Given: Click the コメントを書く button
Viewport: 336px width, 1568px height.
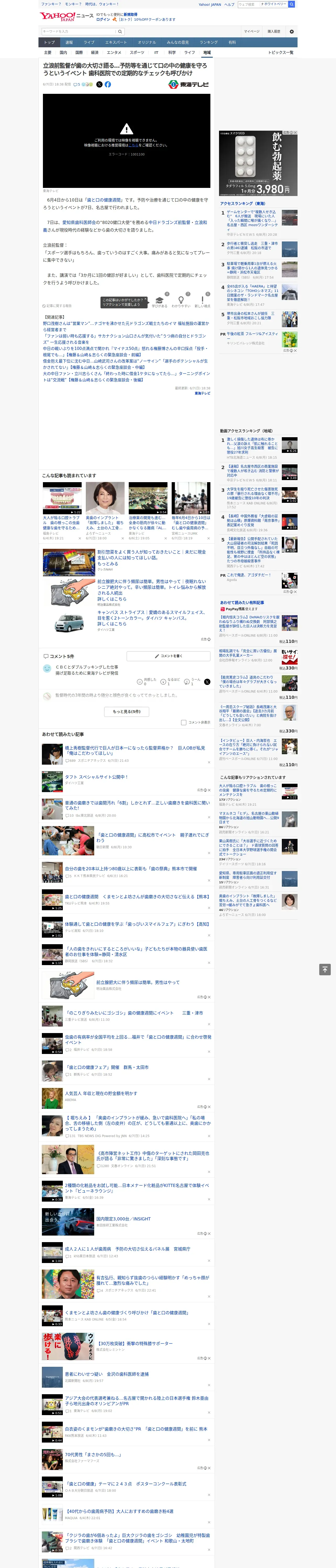Looking at the screenshot, I should click(168, 656).
